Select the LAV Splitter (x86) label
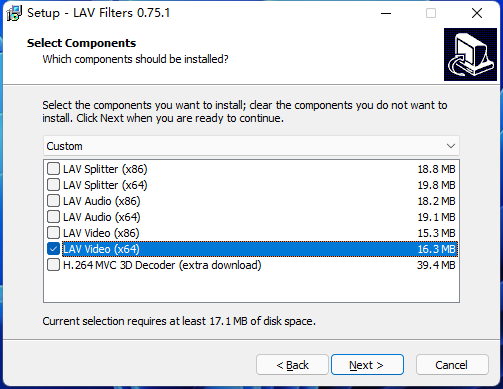 coord(105,169)
